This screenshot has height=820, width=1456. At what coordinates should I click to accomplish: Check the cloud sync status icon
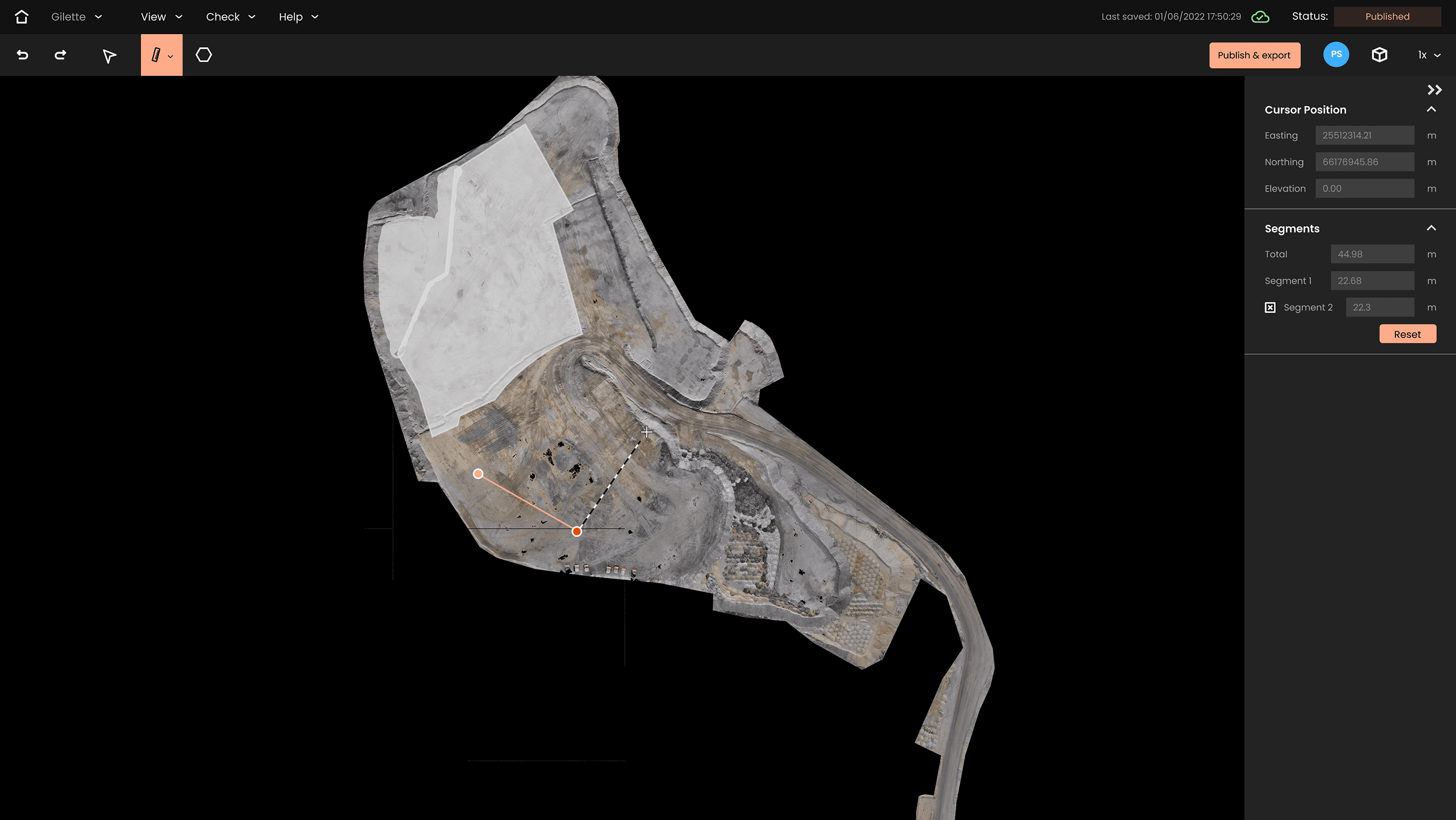pos(1260,16)
